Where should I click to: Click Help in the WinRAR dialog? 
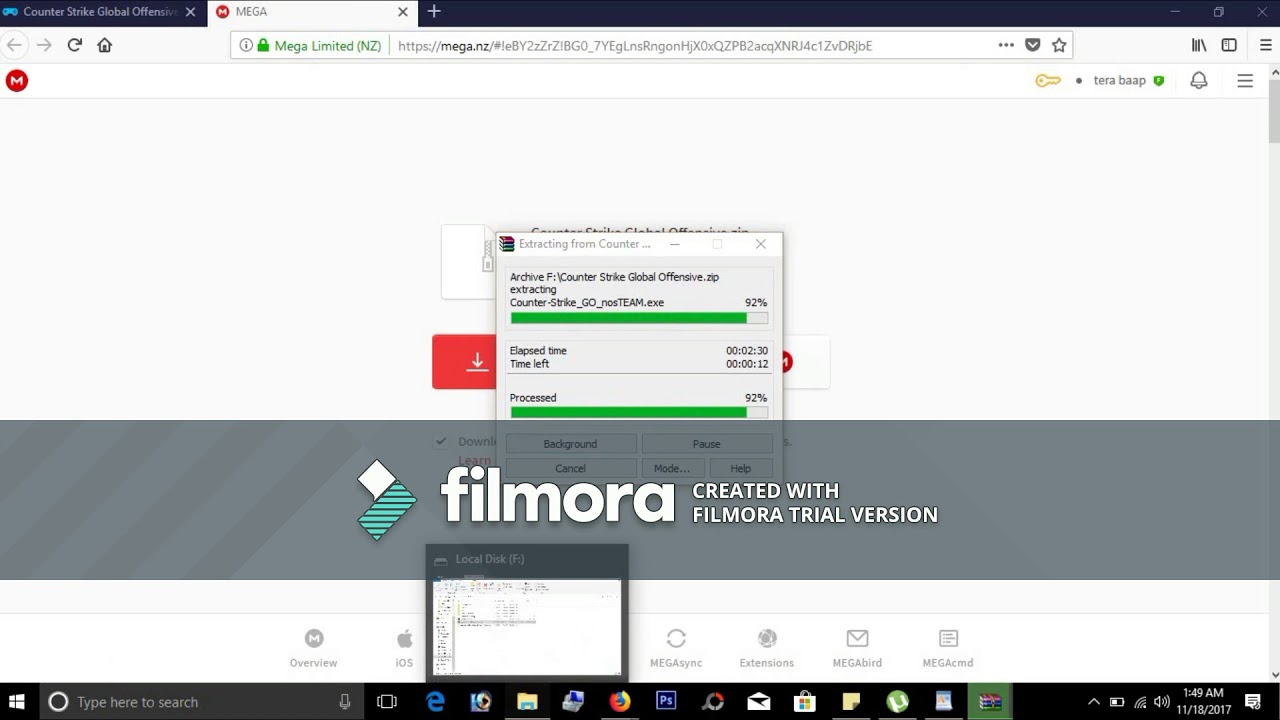coord(741,468)
